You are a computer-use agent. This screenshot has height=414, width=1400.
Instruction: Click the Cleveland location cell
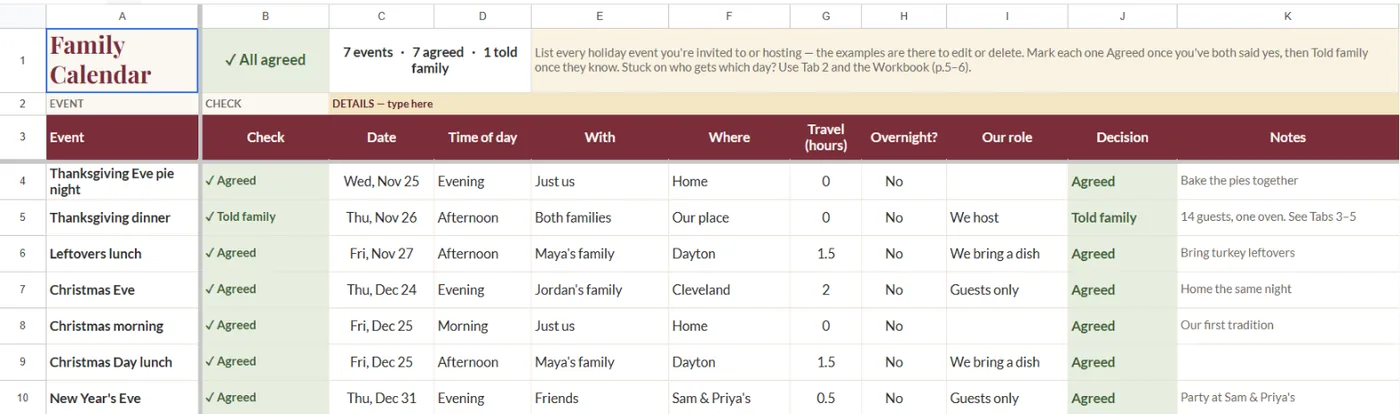pyautogui.click(x=728, y=289)
